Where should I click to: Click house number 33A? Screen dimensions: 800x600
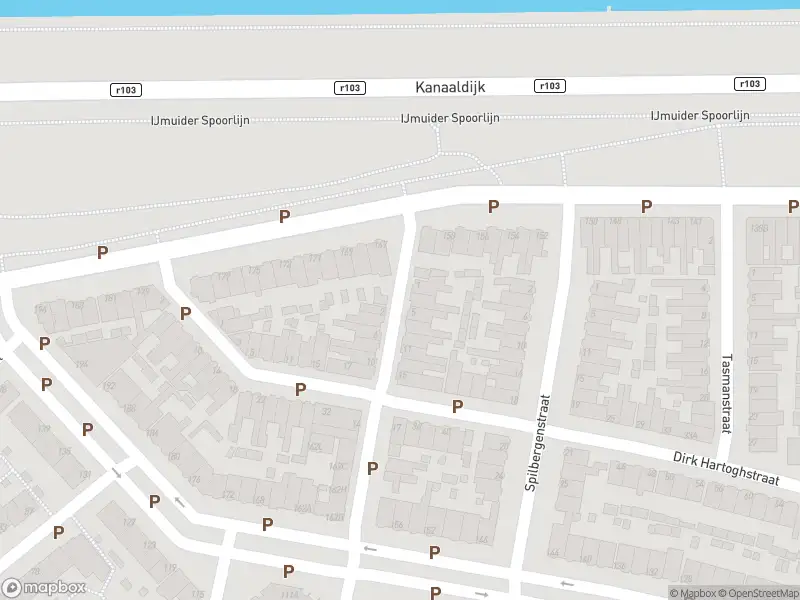(x=690, y=435)
